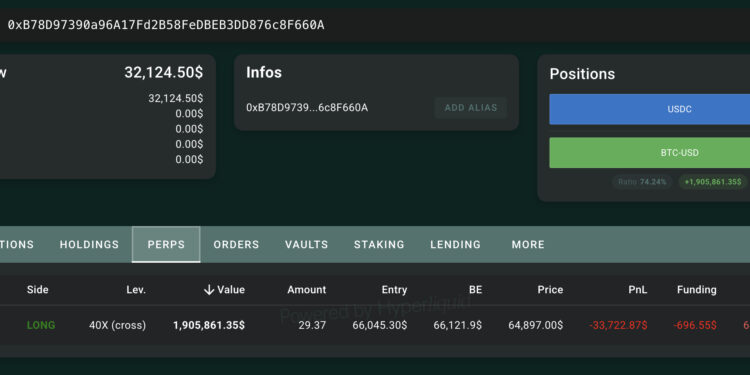
Task: Click the ADD ALIAS button
Action: click(x=471, y=108)
